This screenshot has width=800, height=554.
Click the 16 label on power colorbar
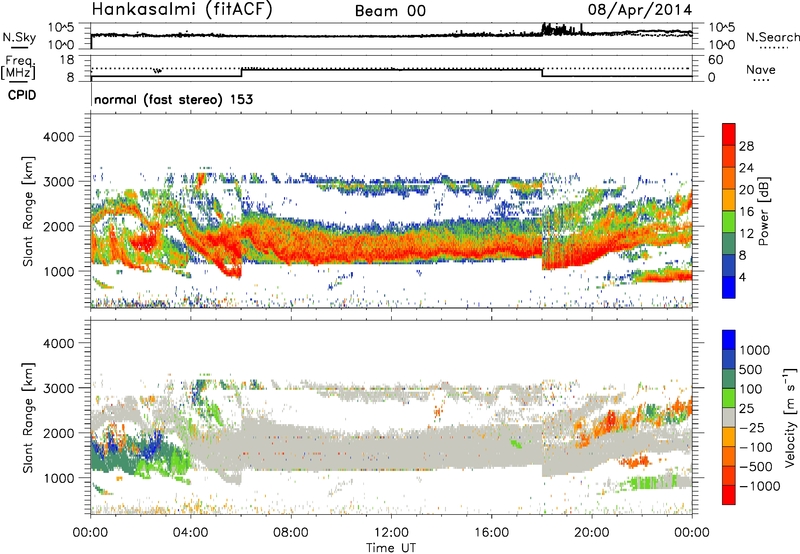pyautogui.click(x=746, y=212)
